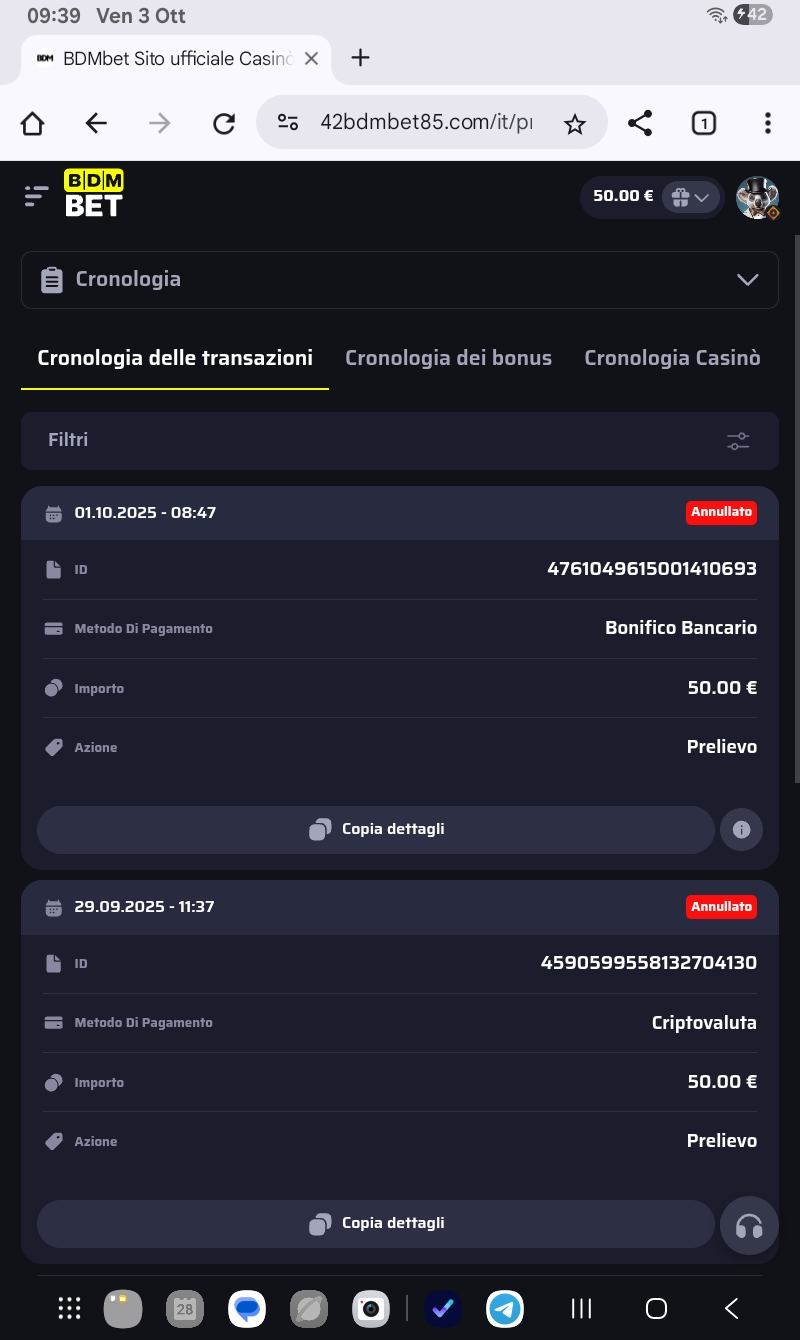Viewport: 800px width, 1340px height.
Task: Expand the bonus gift balance dropdown
Action: 691,197
